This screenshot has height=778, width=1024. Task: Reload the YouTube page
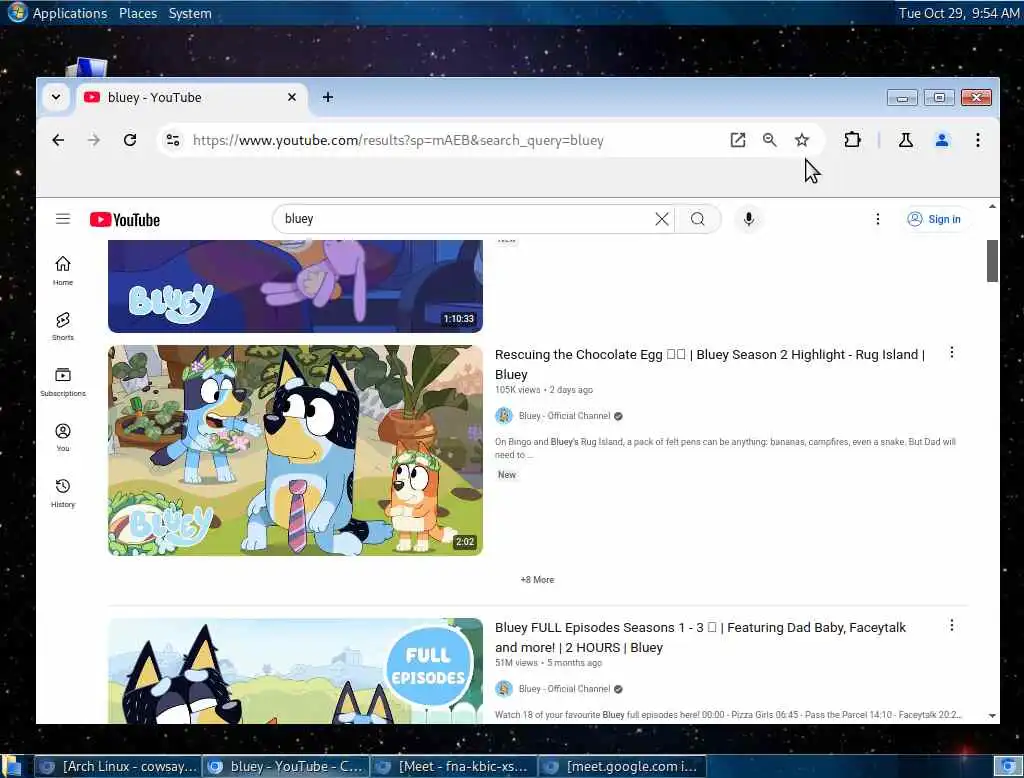[130, 140]
